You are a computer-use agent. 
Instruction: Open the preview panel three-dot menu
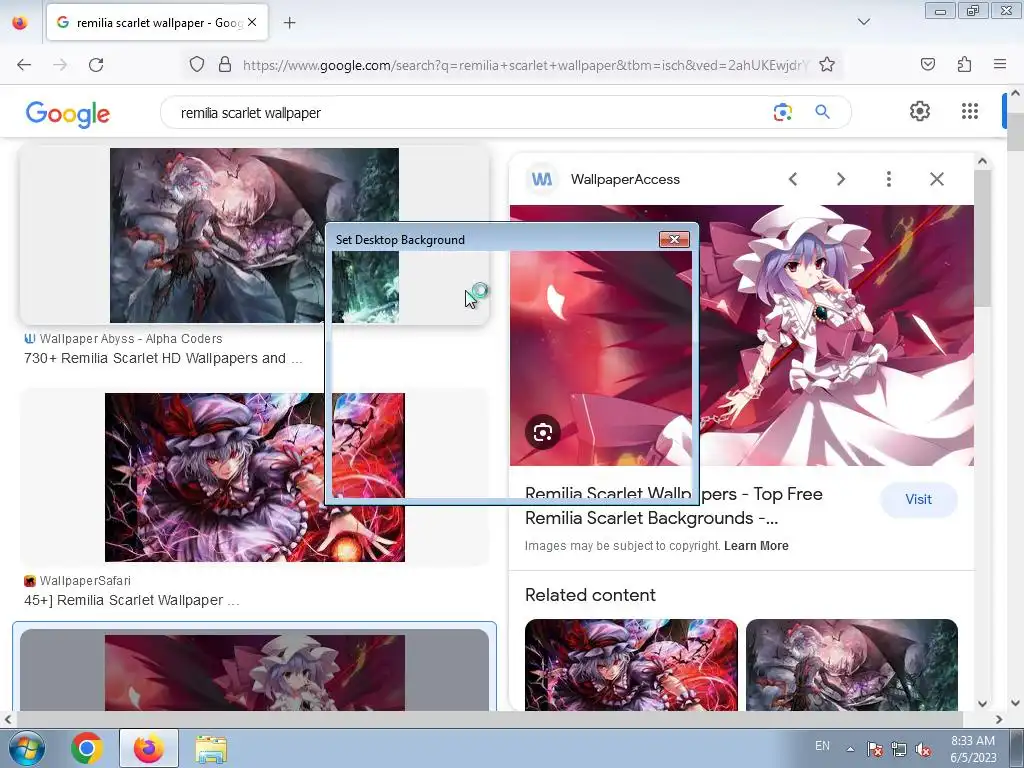(x=888, y=179)
